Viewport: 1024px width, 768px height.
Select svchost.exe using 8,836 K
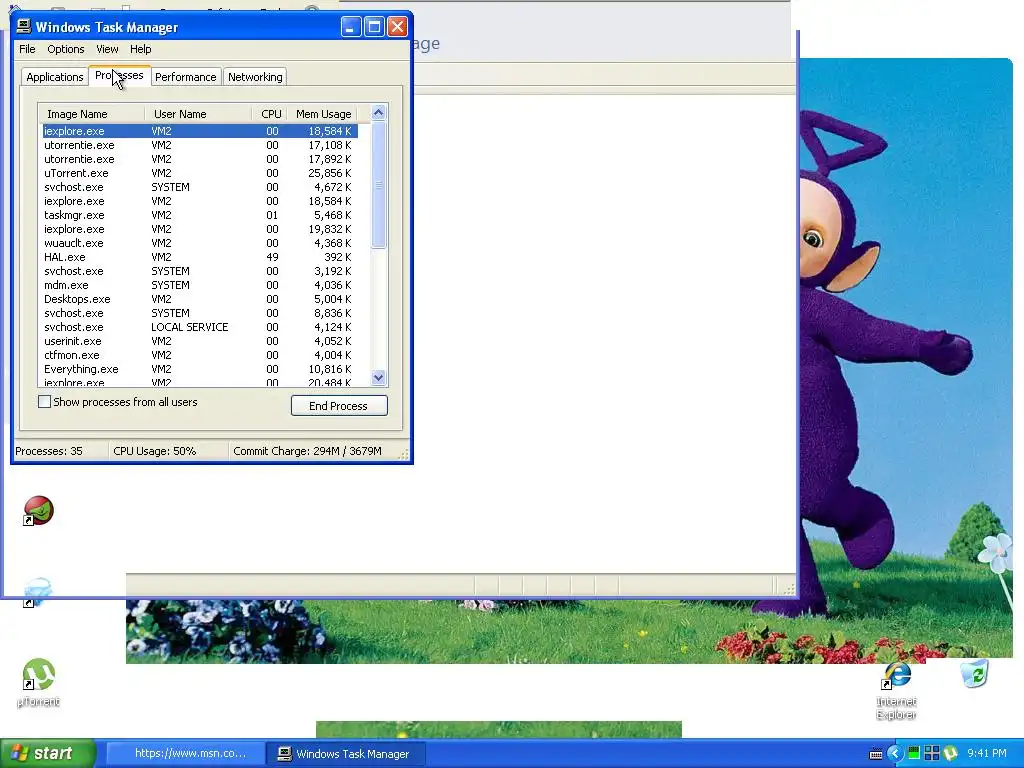point(199,313)
